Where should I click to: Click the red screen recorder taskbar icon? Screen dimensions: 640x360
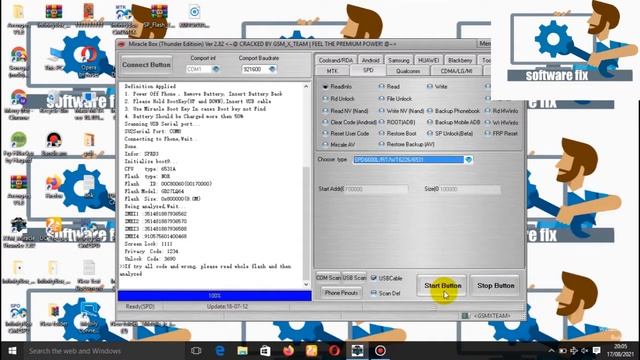click(380, 351)
